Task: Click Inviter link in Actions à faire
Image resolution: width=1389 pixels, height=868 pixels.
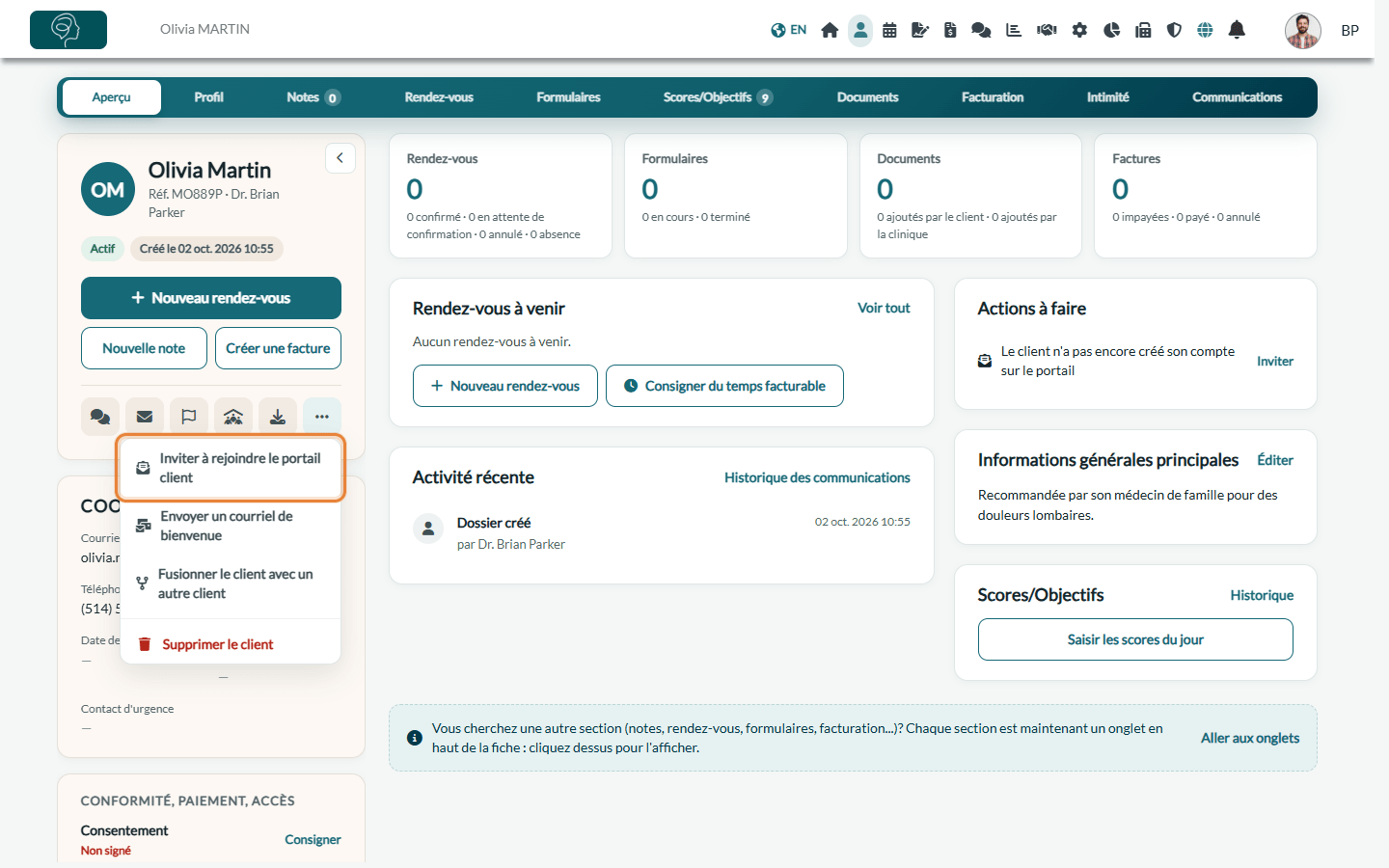Action: pos(1274,361)
